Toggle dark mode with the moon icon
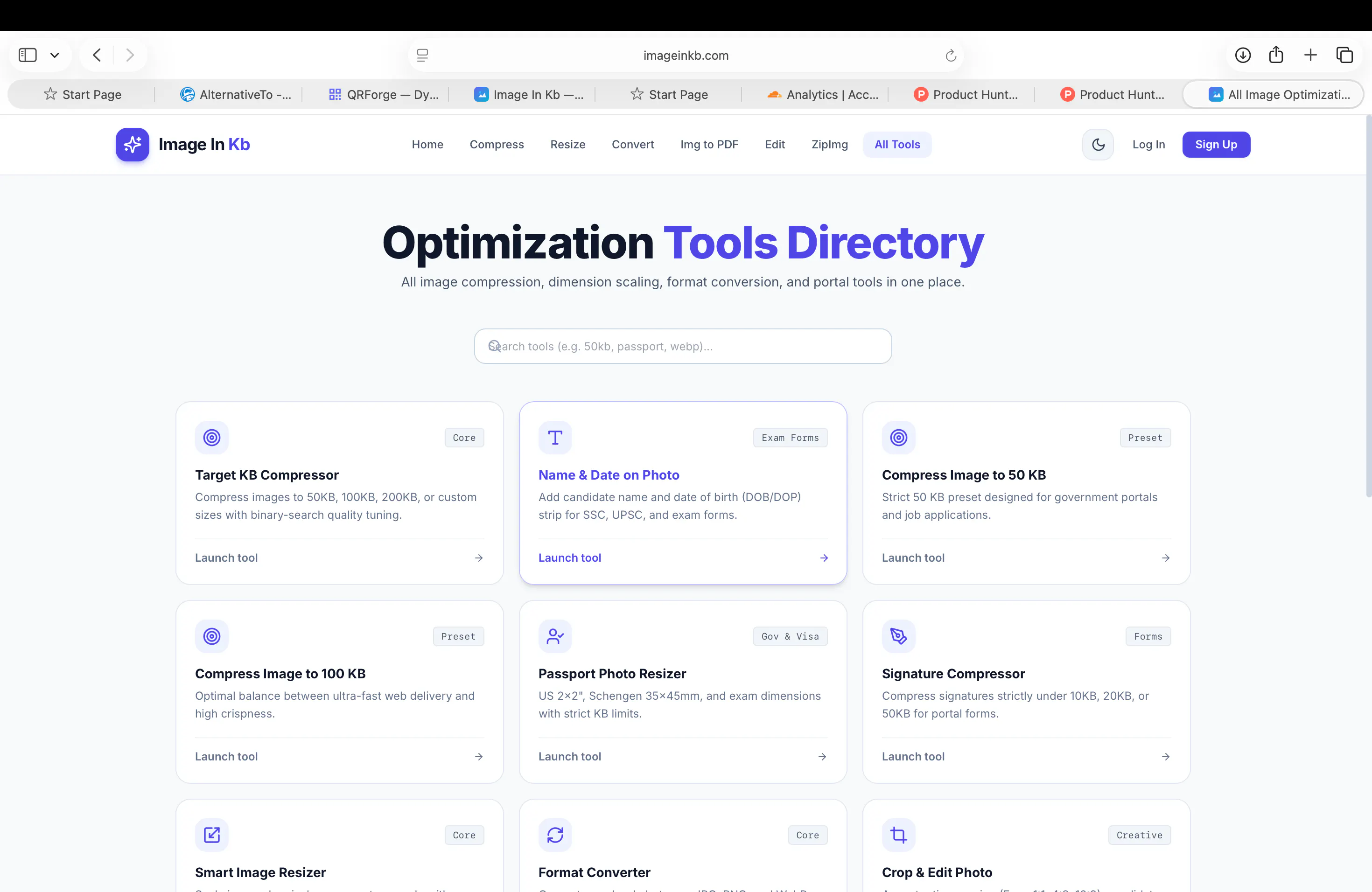Viewport: 1372px width, 892px height. pos(1098,145)
